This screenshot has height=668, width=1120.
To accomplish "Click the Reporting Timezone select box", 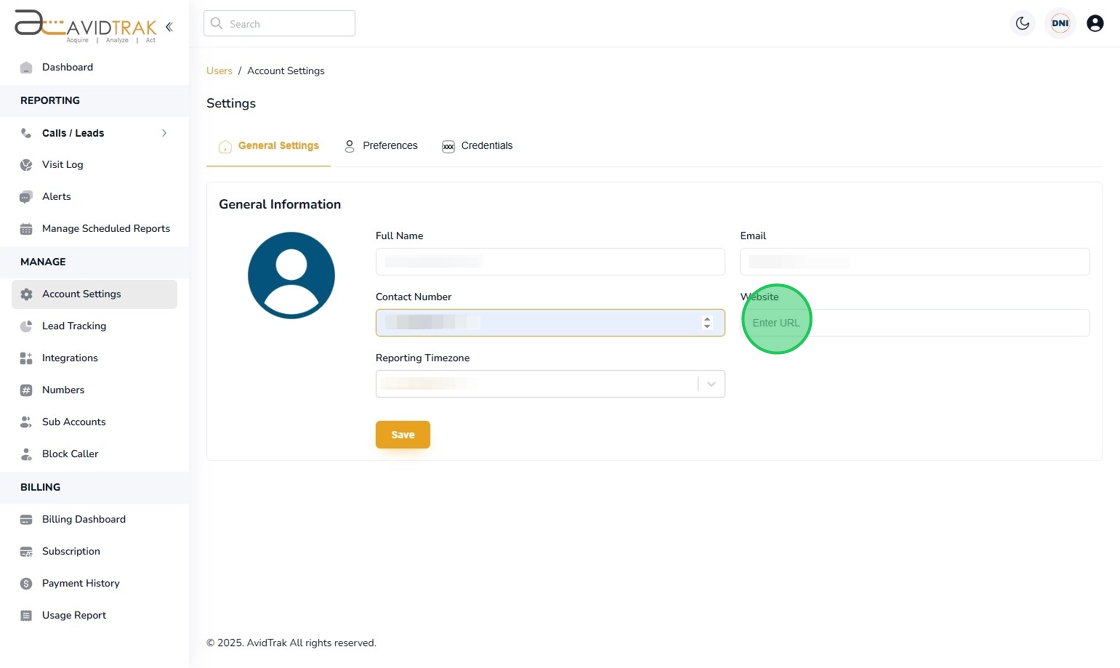I will pos(550,384).
